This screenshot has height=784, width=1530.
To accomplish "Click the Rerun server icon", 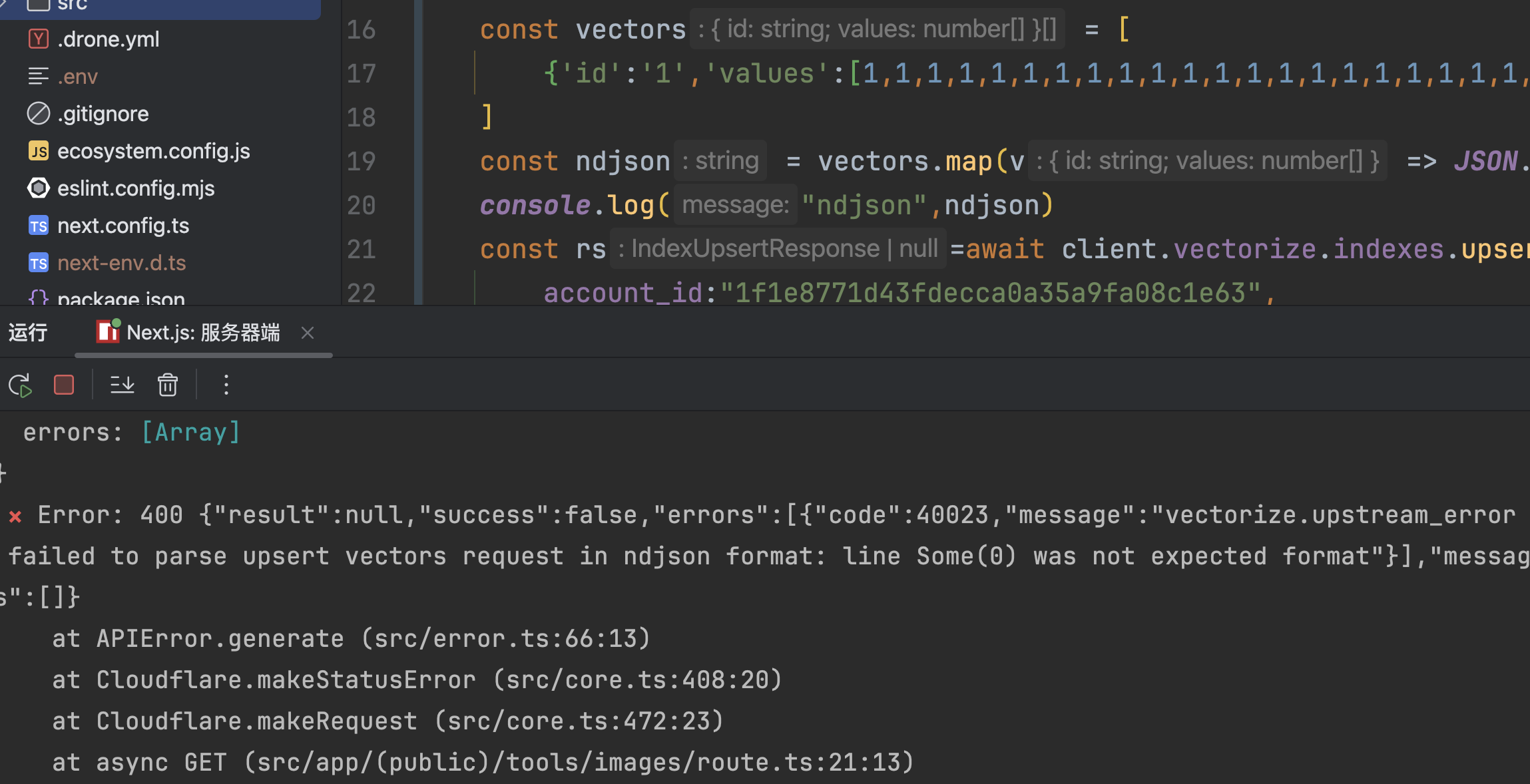I will click(20, 385).
